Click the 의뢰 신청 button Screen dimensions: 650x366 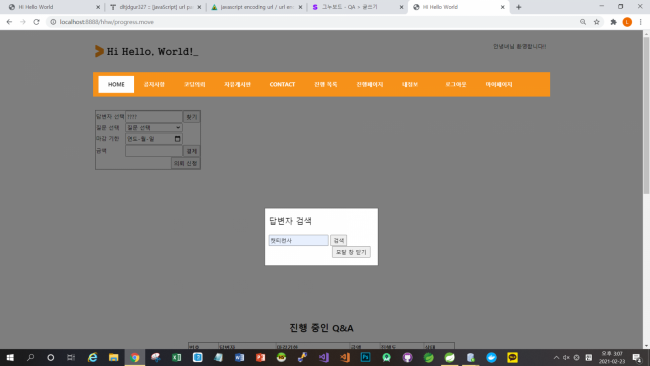pos(185,163)
